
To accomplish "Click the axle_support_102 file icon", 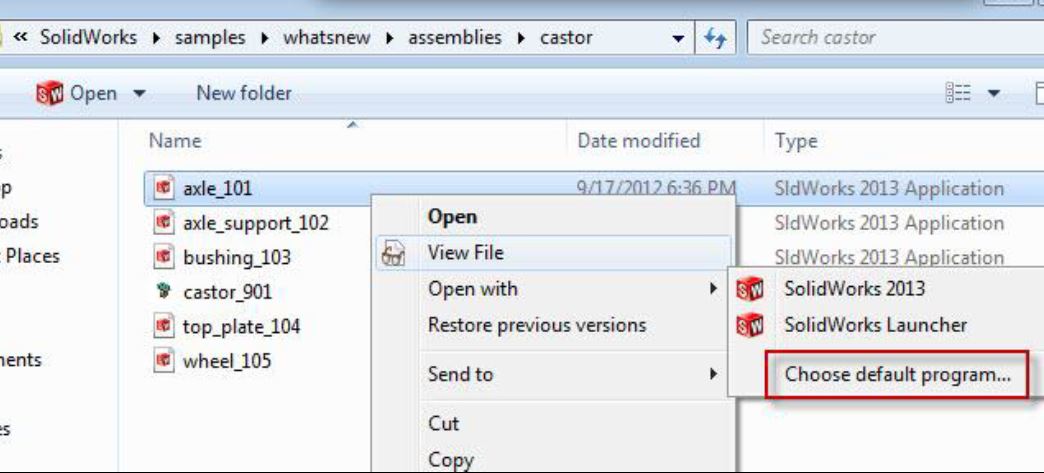I will [x=163, y=223].
